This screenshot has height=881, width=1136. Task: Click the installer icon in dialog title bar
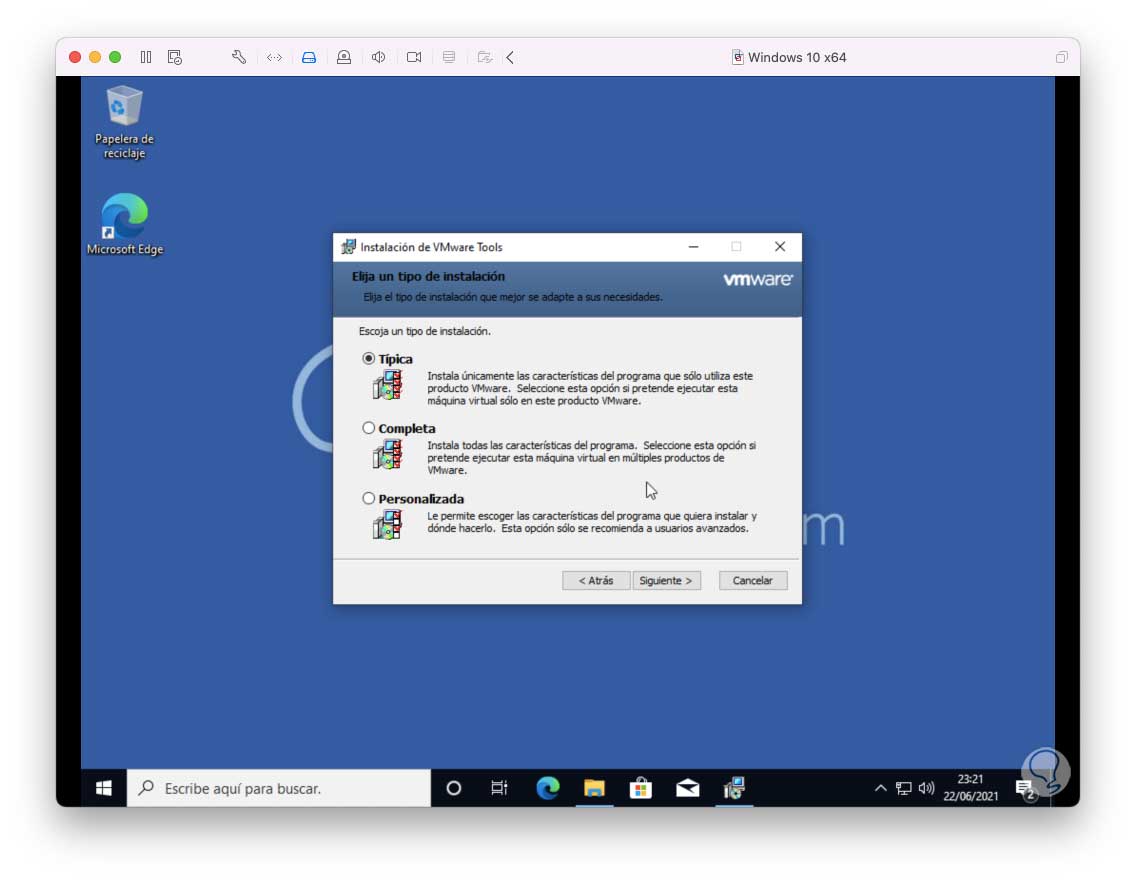point(348,247)
